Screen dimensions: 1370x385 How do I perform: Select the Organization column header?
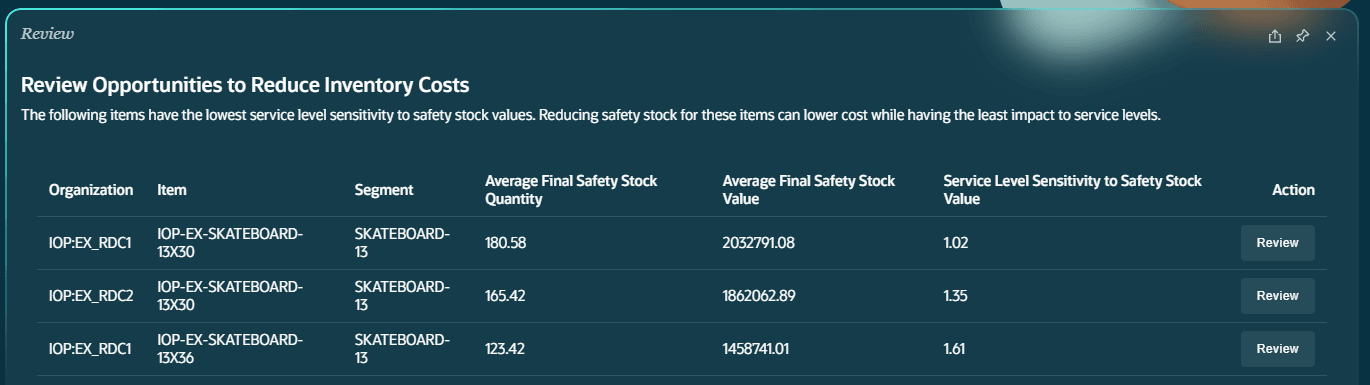[x=91, y=190]
